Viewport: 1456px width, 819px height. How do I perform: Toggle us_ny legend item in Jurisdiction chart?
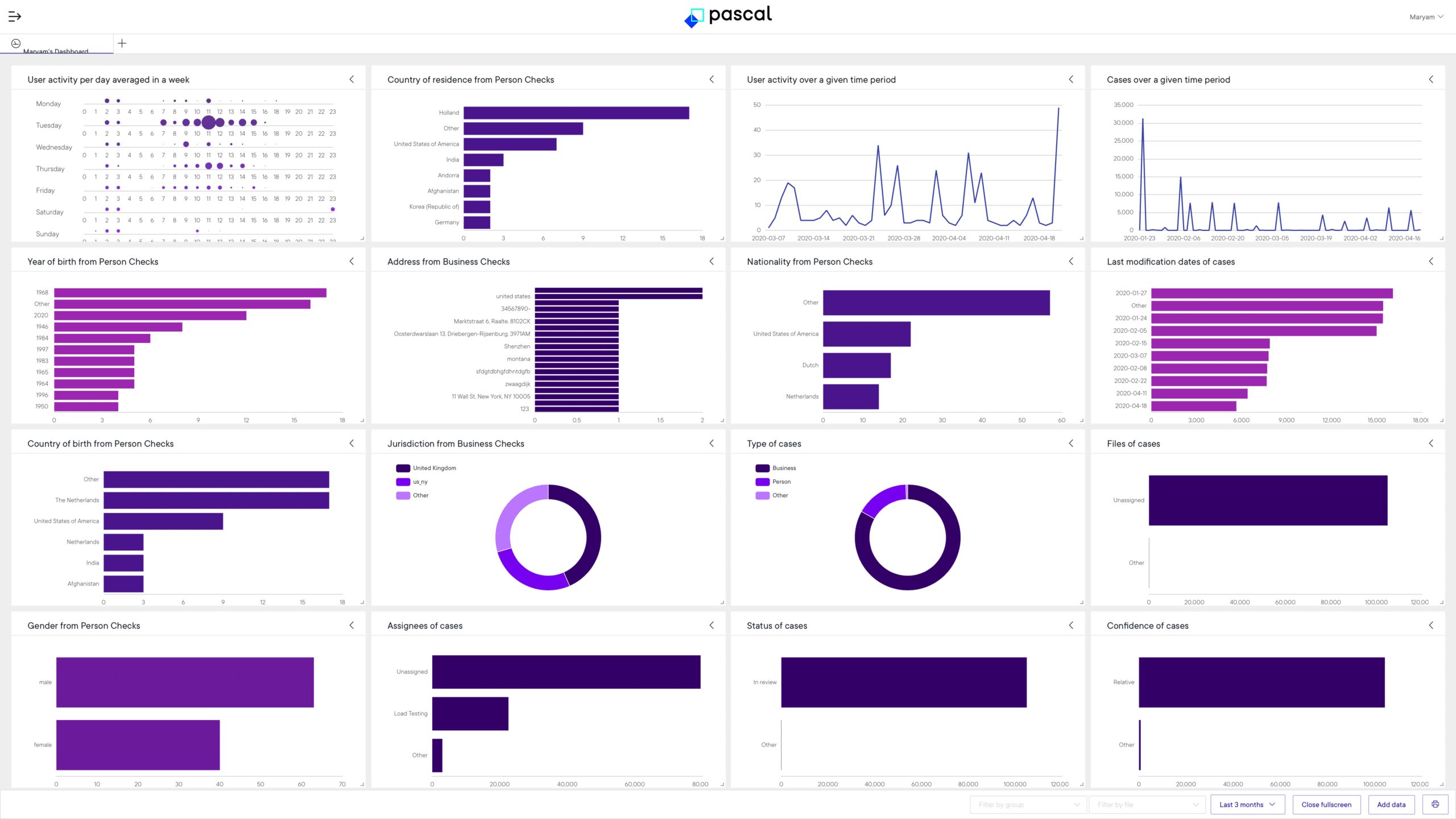[x=420, y=482]
